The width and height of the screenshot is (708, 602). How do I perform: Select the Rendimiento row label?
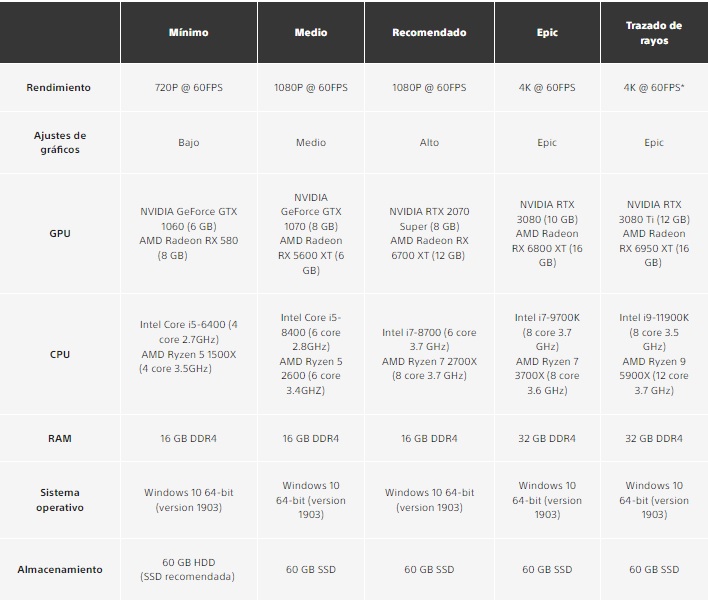59,88
